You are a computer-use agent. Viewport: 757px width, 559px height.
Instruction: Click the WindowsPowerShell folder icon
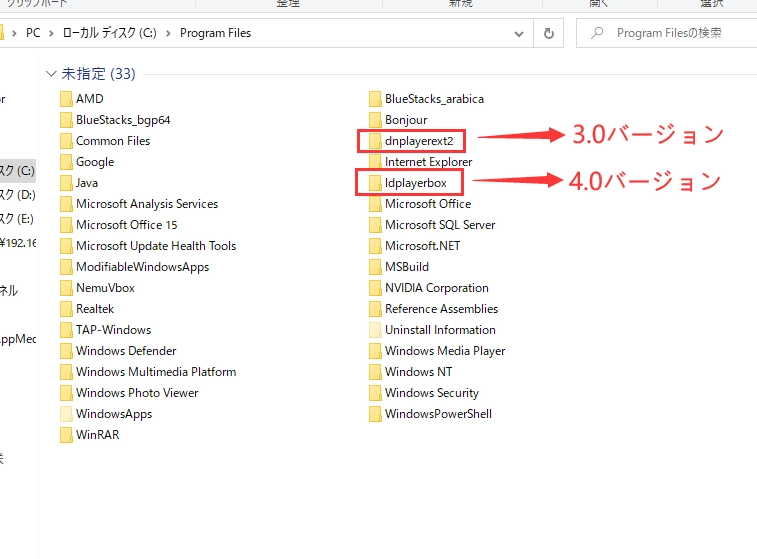click(375, 414)
